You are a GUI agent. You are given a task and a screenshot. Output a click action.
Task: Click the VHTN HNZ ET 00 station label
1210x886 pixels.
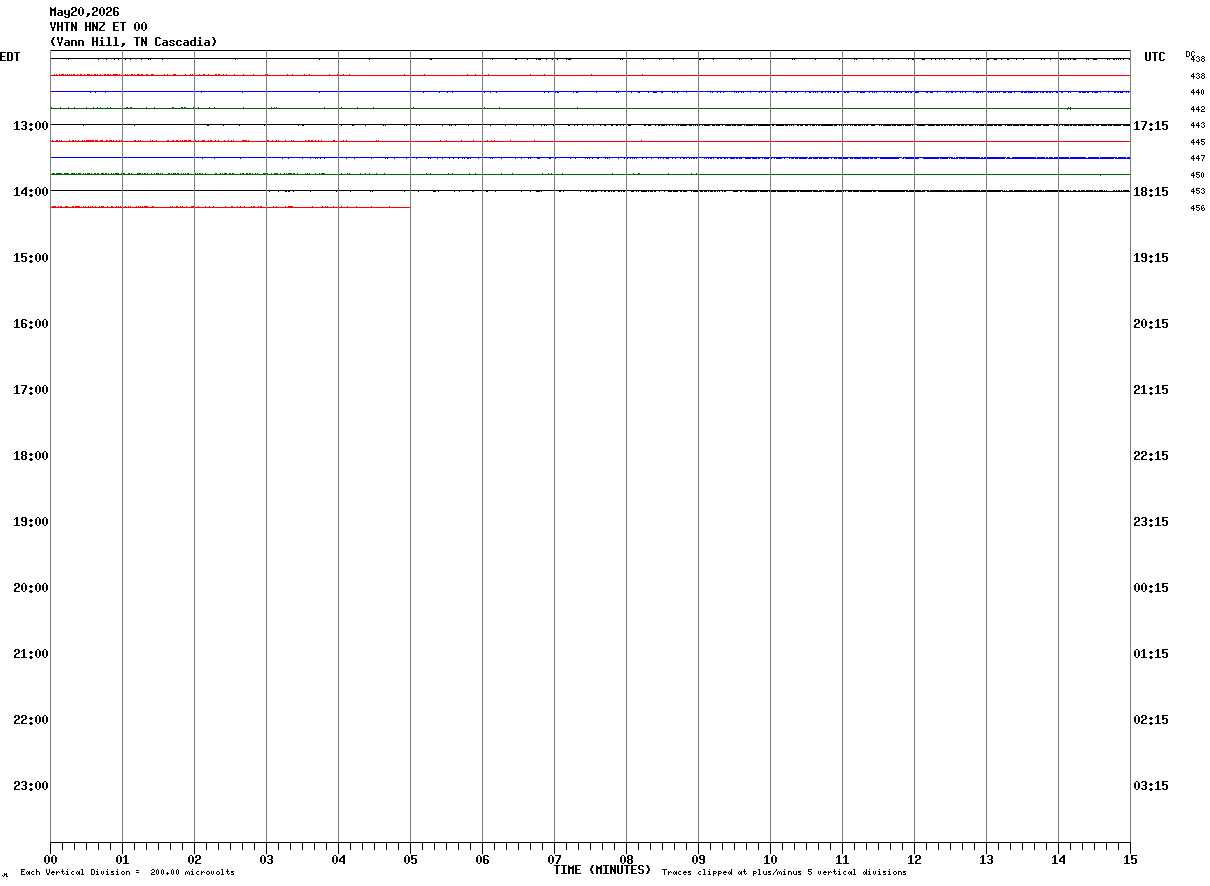coord(98,27)
